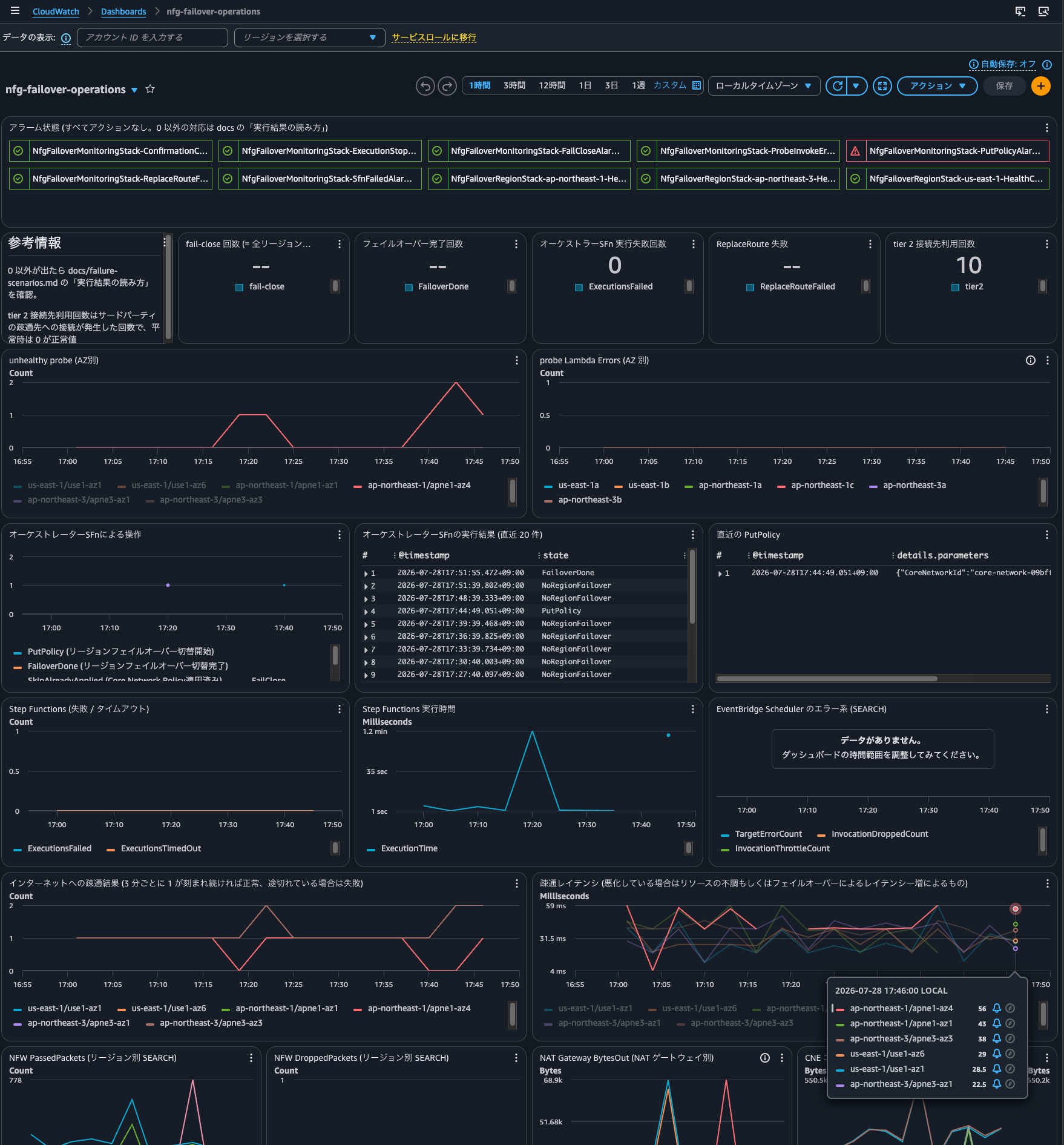Toggle ExecutionsTimedOut legend series

coord(154,848)
